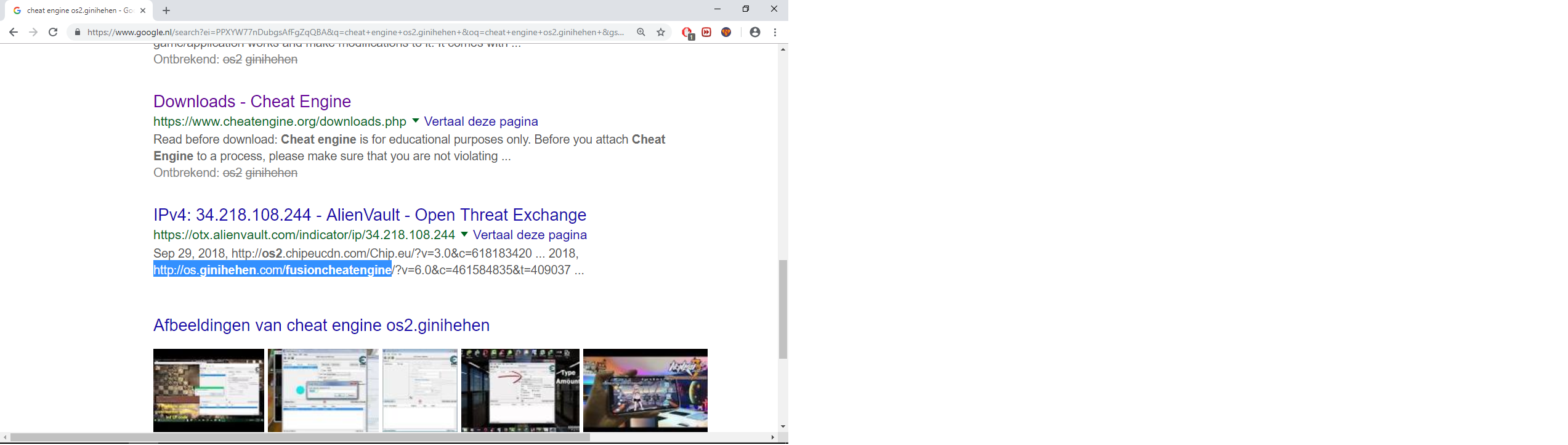Open the fifth thumbnail showing a phone game
This screenshot has height=445, width=1568.
coord(645,390)
